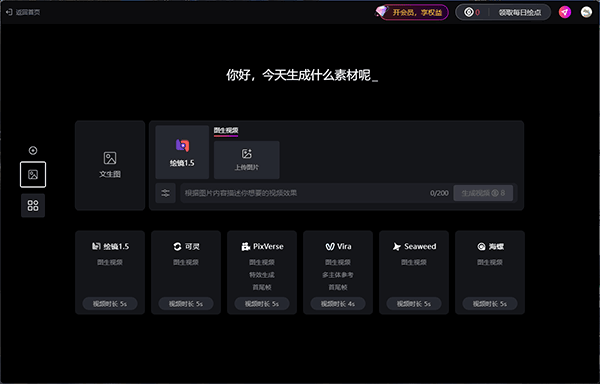This screenshot has width=600, height=384.
Task: Click the Seaweed logo icon
Action: (x=397, y=247)
